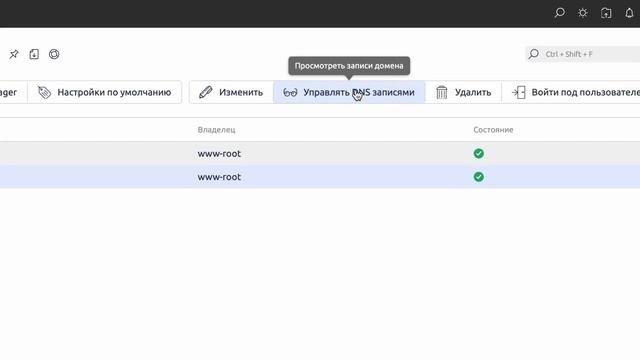Open the notifications bell icon

pyautogui.click(x=629, y=13)
